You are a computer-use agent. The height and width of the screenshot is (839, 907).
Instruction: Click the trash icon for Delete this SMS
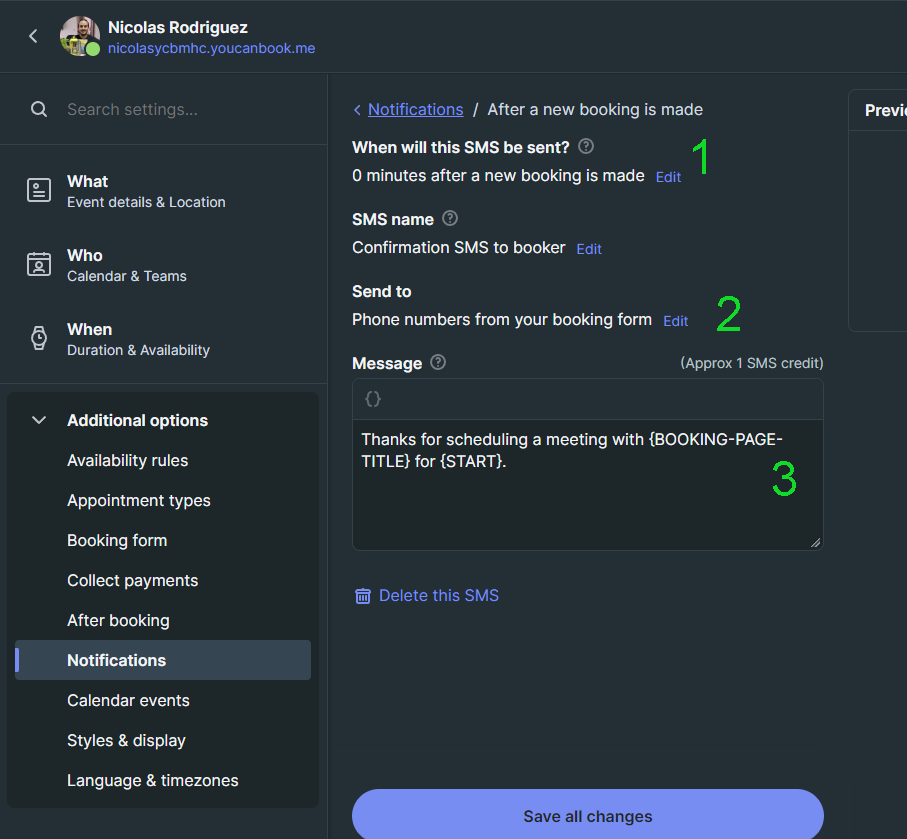coord(363,596)
